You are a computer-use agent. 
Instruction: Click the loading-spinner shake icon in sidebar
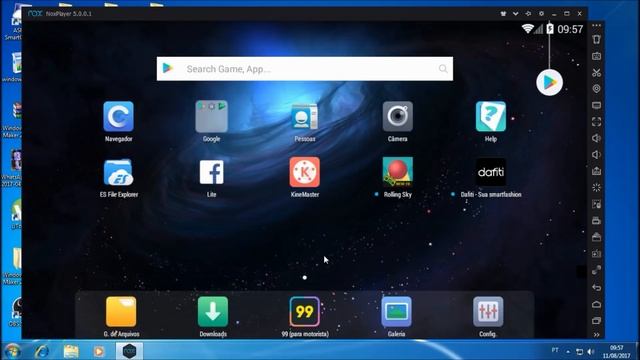(596, 187)
